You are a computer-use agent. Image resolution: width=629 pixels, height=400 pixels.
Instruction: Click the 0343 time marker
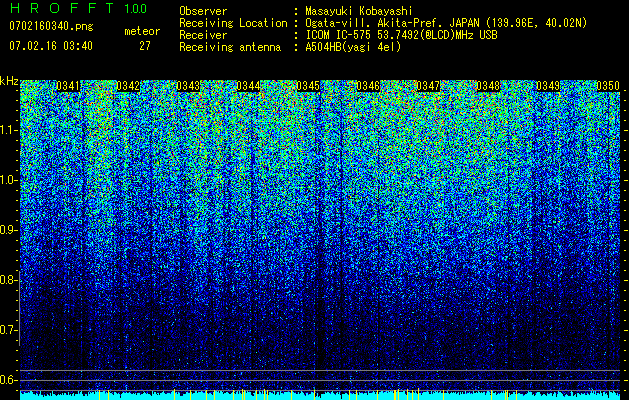point(188,86)
